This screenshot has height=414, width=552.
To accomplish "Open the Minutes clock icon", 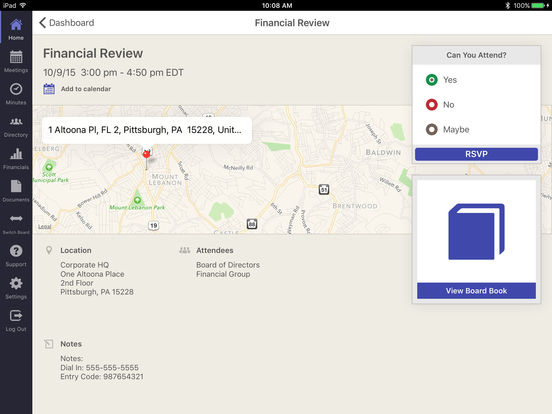I will tap(16, 89).
